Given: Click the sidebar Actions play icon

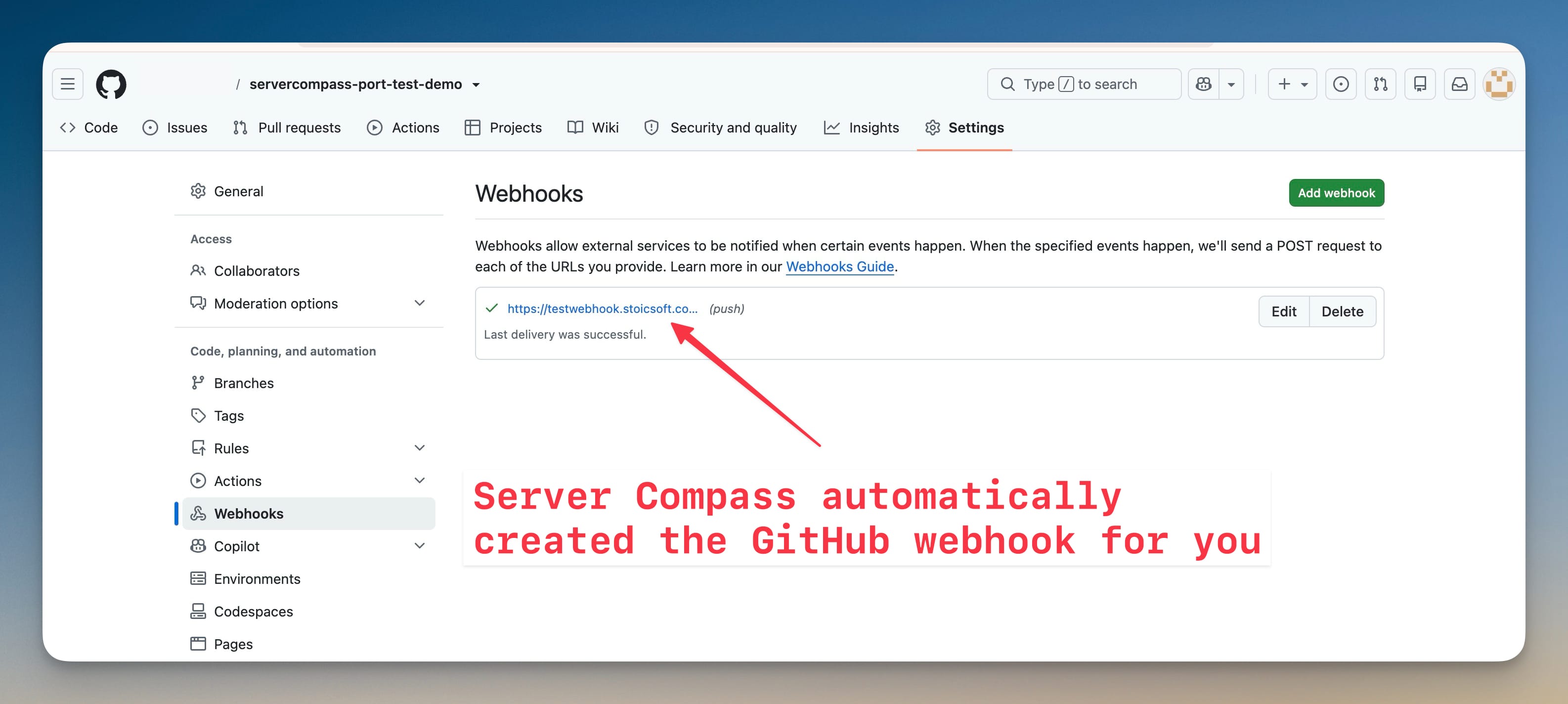Looking at the screenshot, I should [198, 481].
